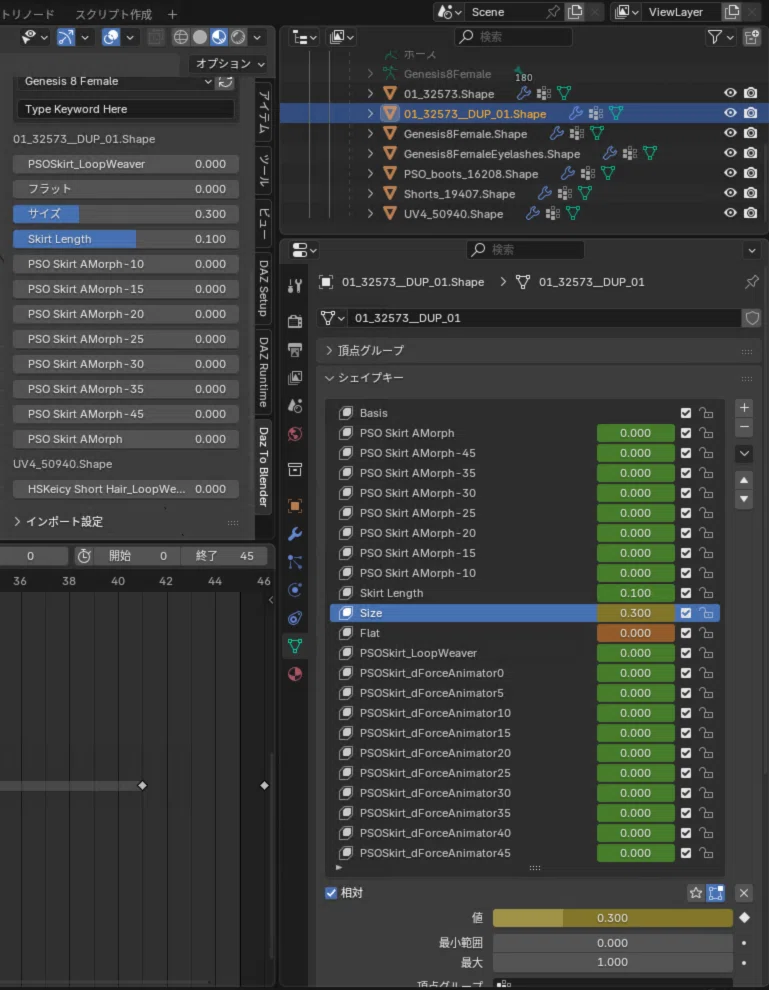Expand 01_32573__DUP_01.Shape tree row
The height and width of the screenshot is (990, 769).
click(x=371, y=114)
